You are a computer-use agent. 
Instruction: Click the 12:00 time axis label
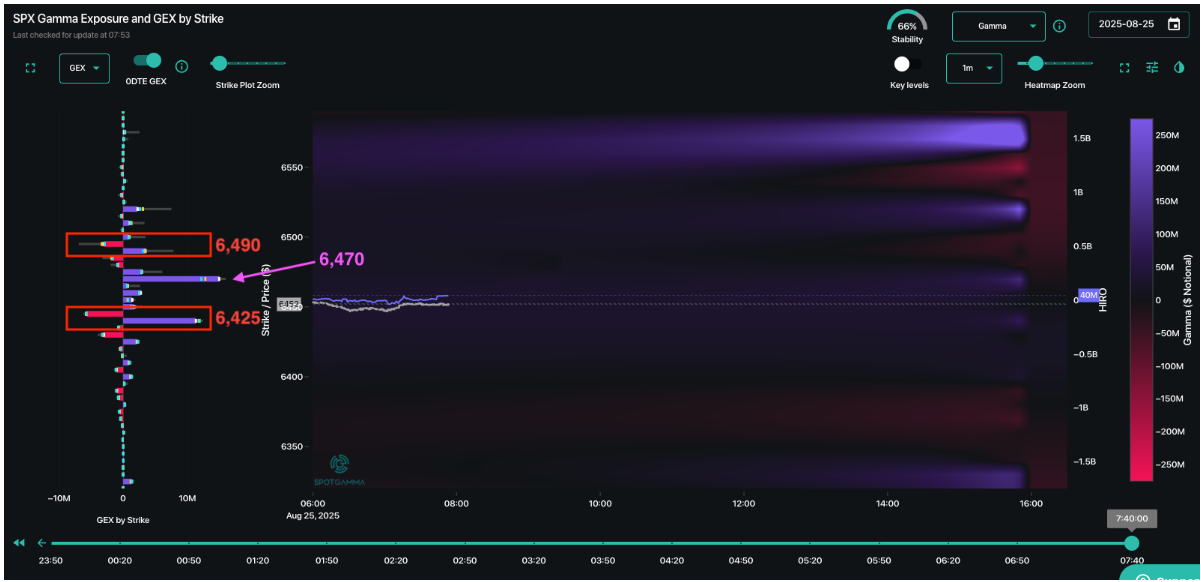click(x=743, y=504)
